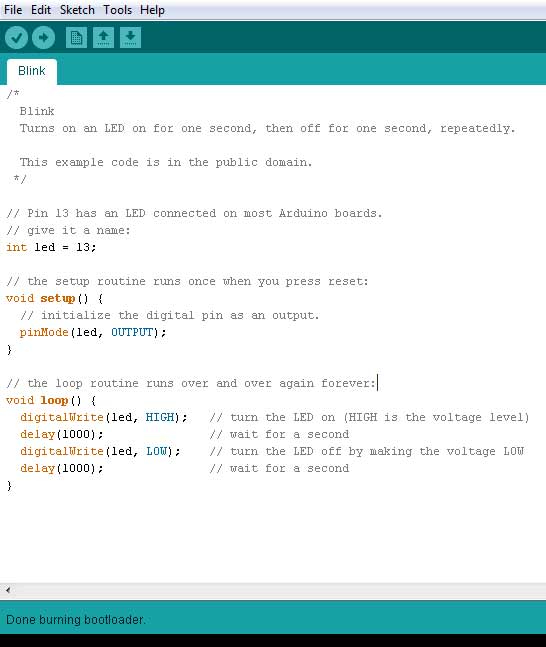Select the Blink sketch tab
The height and width of the screenshot is (647, 546).
pos(32,71)
